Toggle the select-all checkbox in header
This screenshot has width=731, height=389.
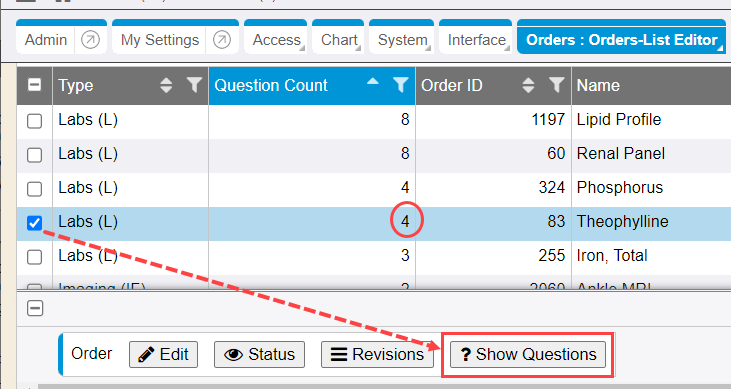click(34, 85)
